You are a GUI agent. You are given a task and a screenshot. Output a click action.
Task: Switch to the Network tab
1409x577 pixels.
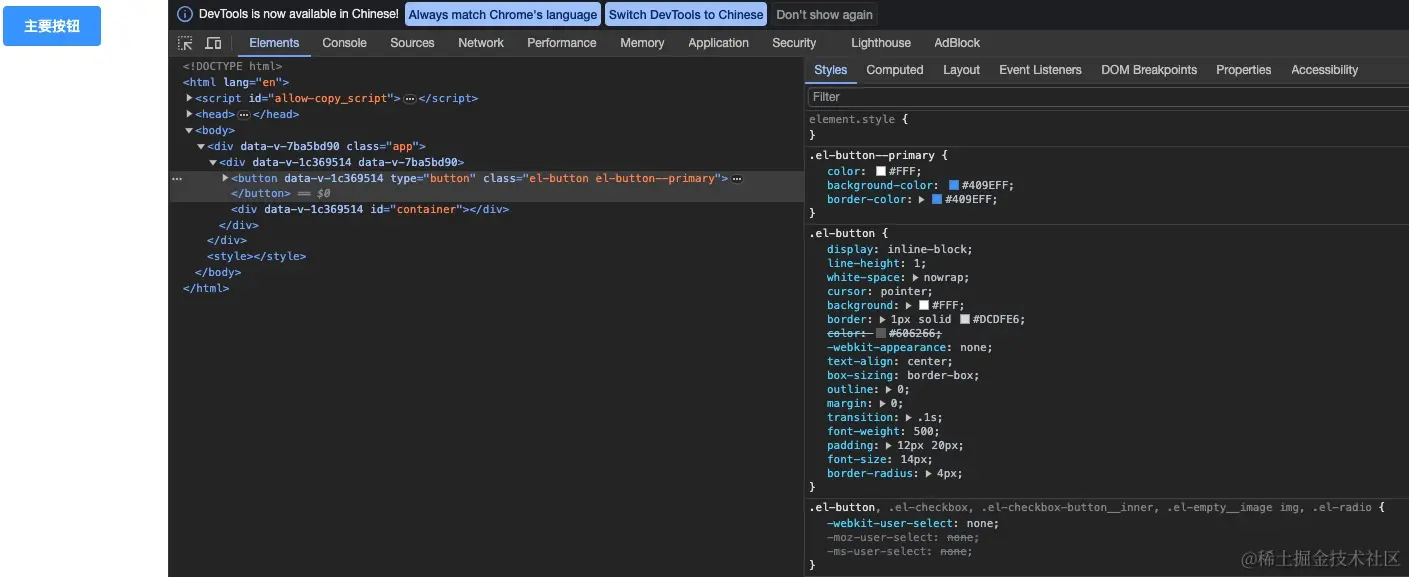[x=480, y=43]
